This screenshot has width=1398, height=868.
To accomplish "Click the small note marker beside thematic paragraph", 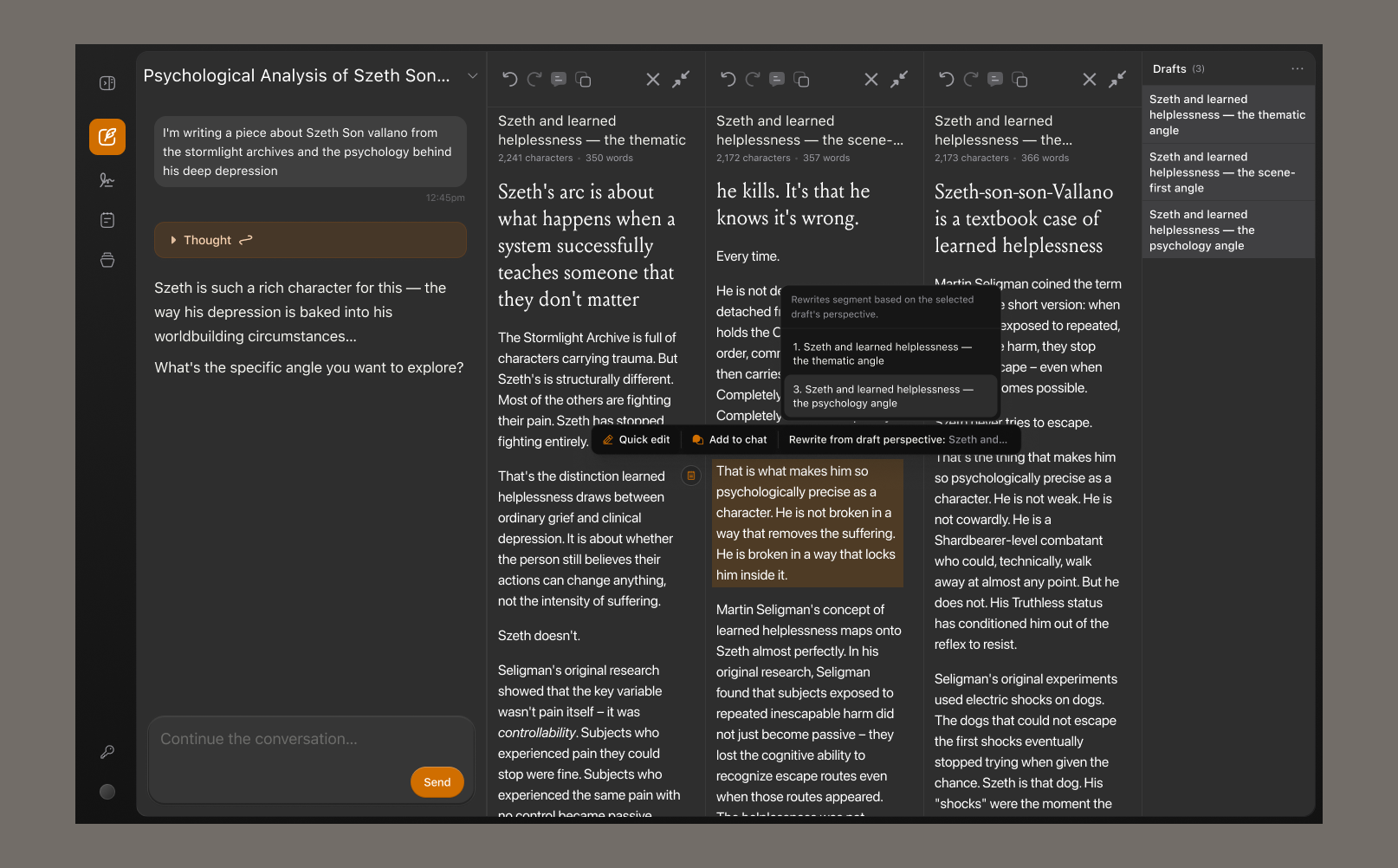I will click(x=691, y=476).
